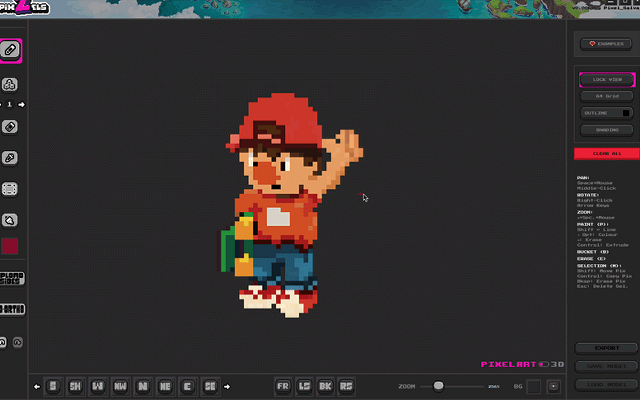Click the red Clear All button
The height and width of the screenshot is (400, 640).
(x=607, y=153)
